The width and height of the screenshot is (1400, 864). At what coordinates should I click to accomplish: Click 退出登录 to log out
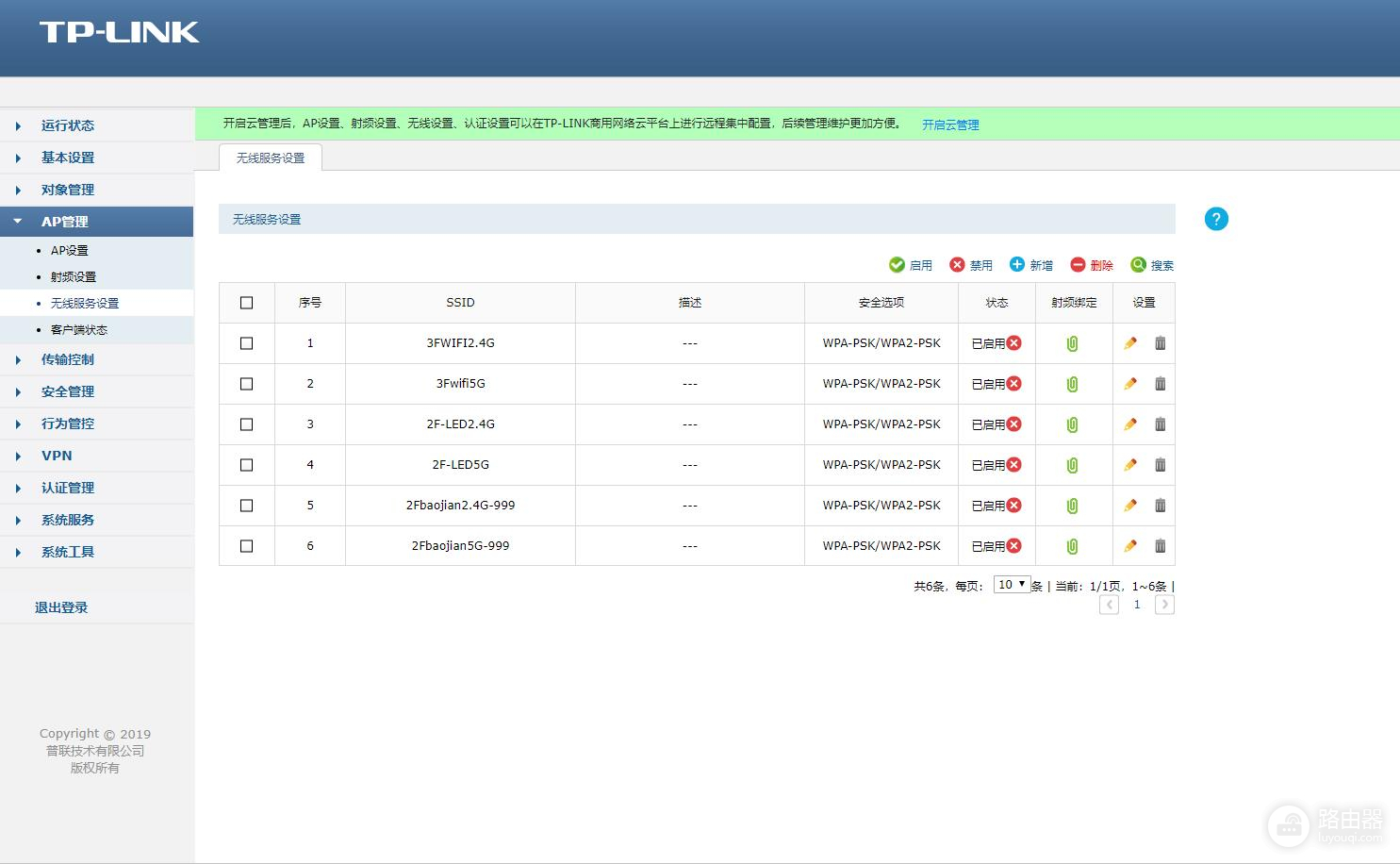click(x=61, y=607)
